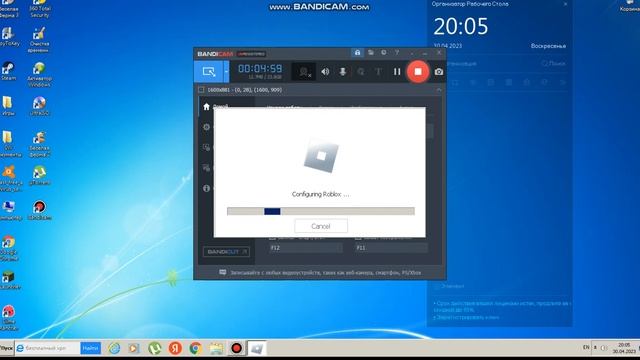
Task: Click the F11 hotkey field
Action: (x=391, y=248)
